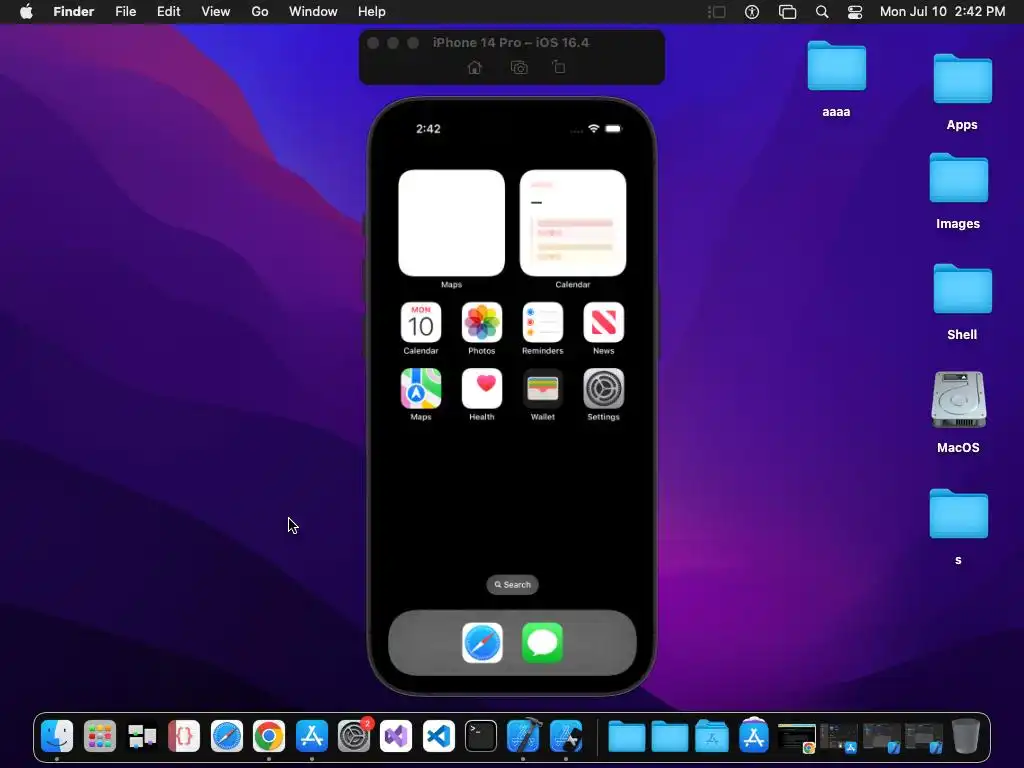
Task: Open the Settings app on the iPhone
Action: pos(603,388)
